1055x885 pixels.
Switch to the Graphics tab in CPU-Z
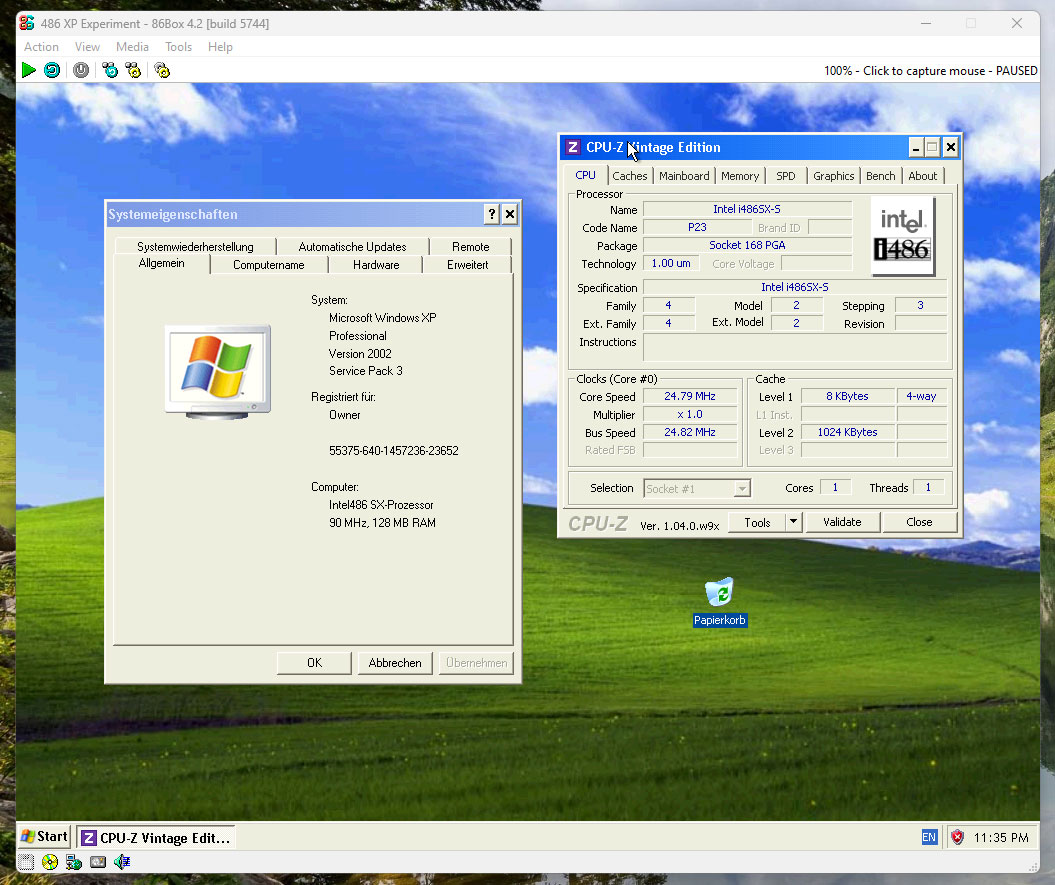click(x=834, y=176)
